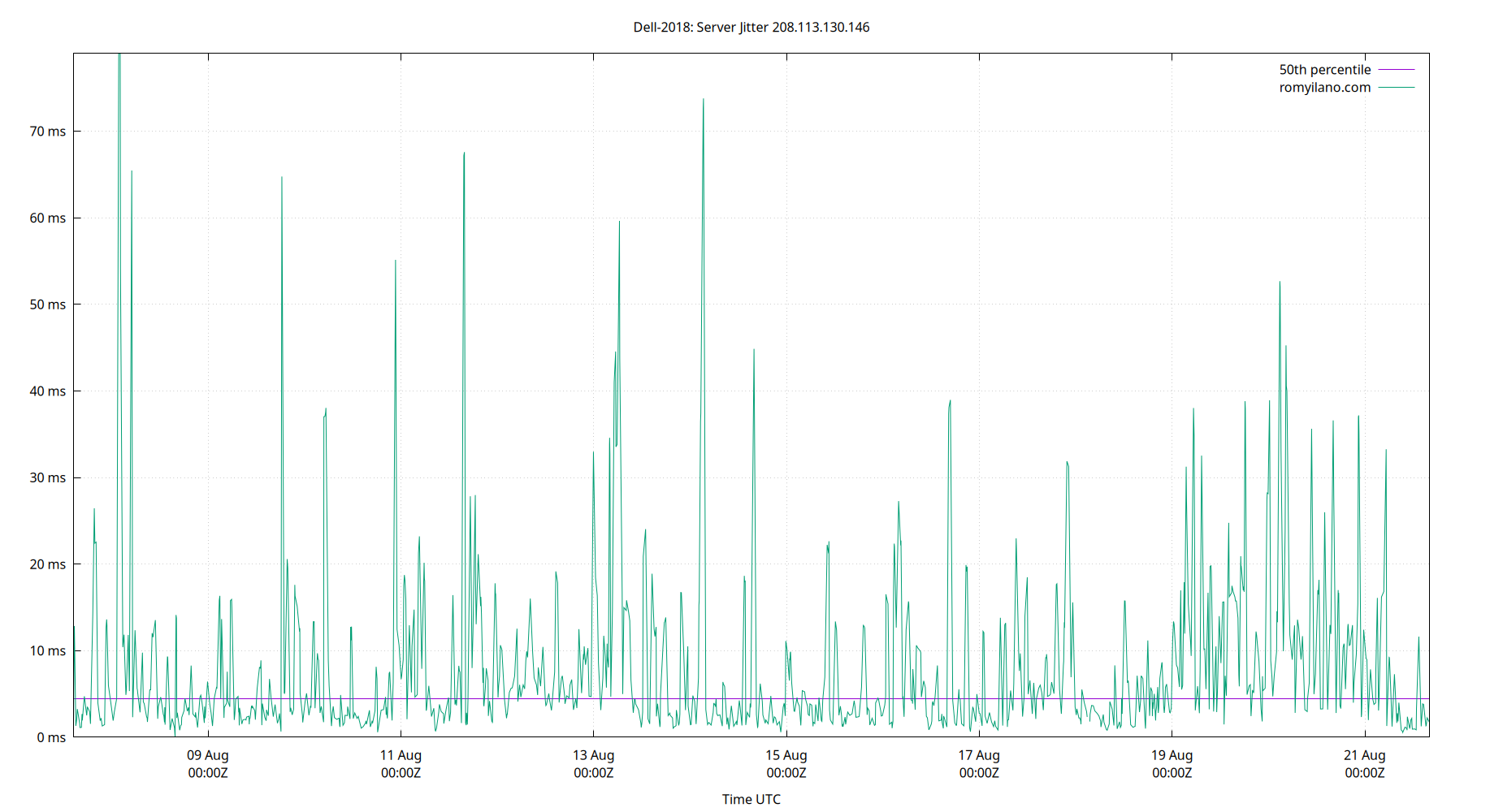Image resolution: width=1503 pixels, height=812 pixels.
Task: Click the '30 ms' y-axis label
Action: (x=48, y=478)
